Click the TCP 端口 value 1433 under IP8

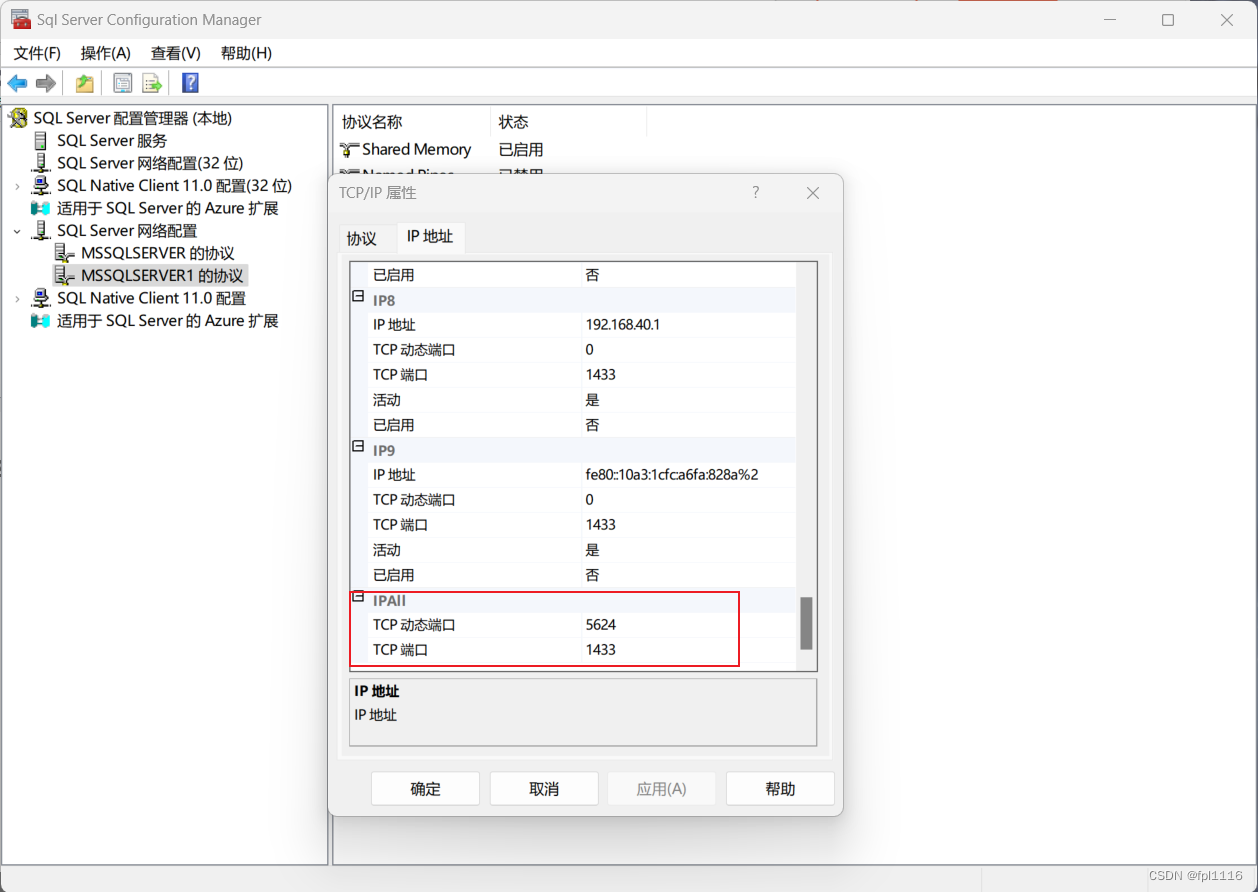tap(601, 375)
